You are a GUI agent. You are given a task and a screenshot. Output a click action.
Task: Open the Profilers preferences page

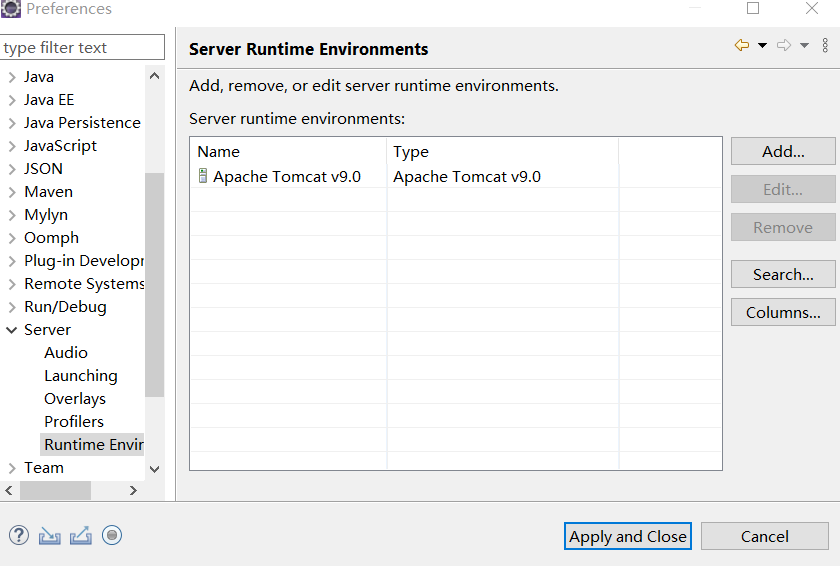point(74,422)
